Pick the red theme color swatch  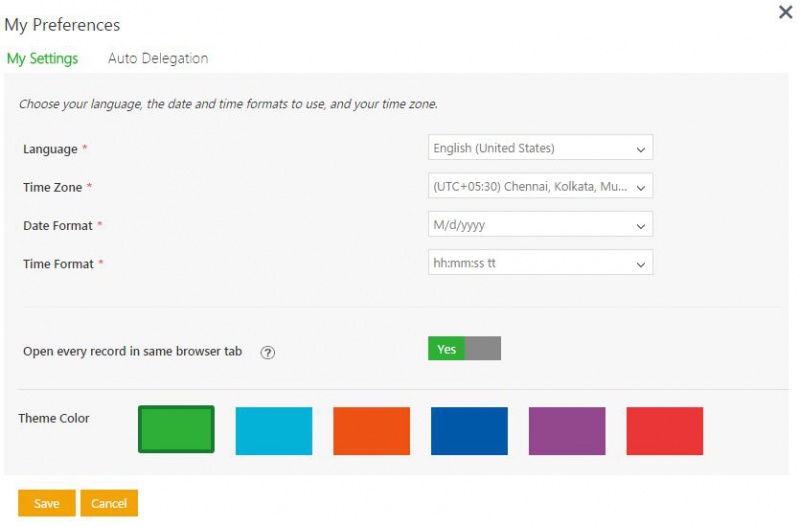(664, 431)
